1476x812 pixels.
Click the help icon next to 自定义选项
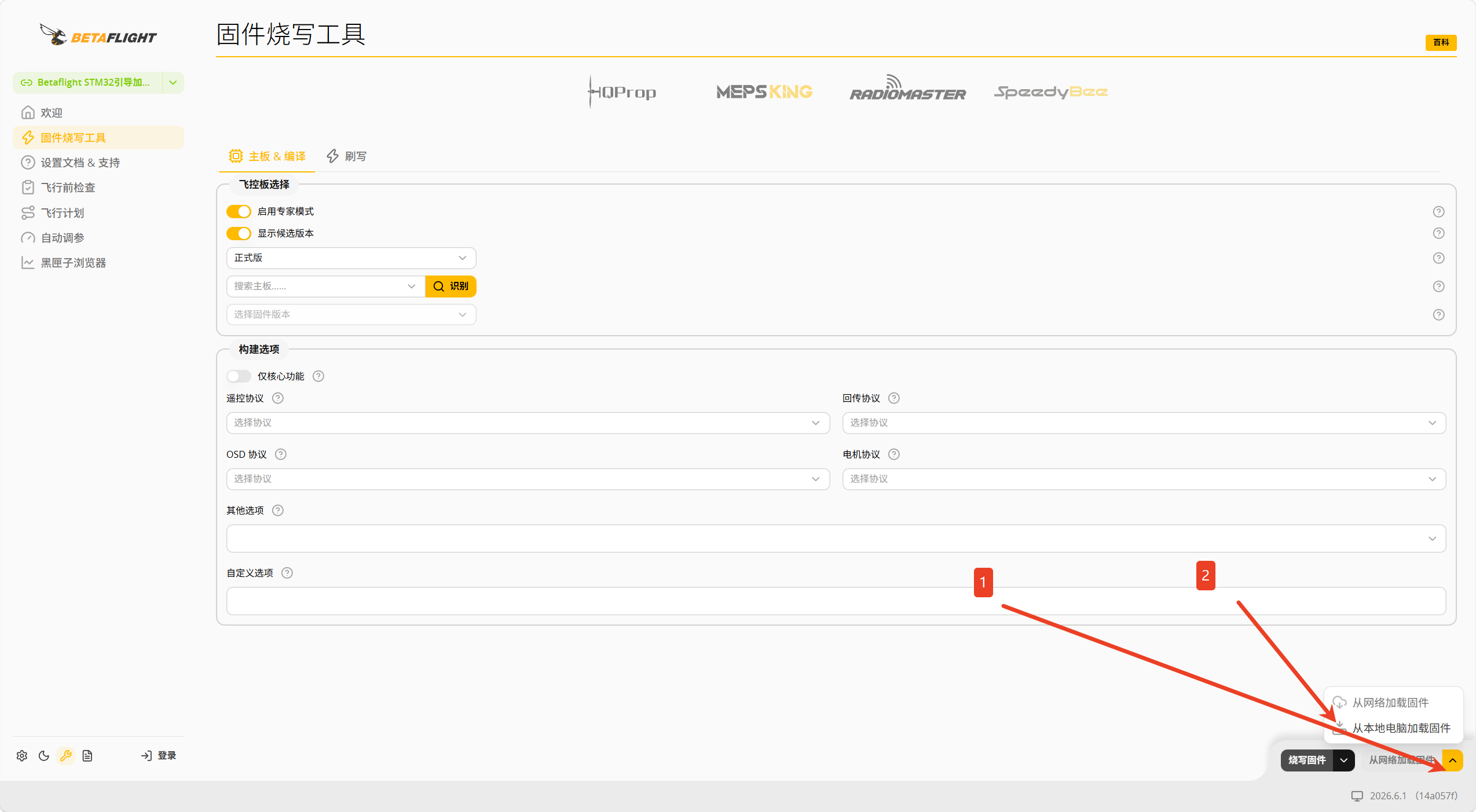click(x=287, y=573)
